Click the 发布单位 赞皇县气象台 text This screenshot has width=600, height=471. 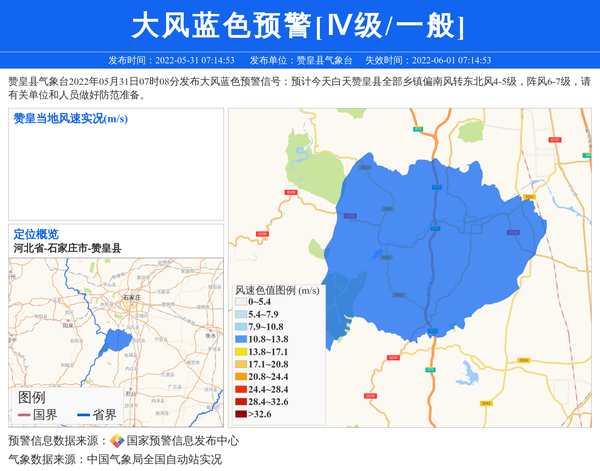300,60
